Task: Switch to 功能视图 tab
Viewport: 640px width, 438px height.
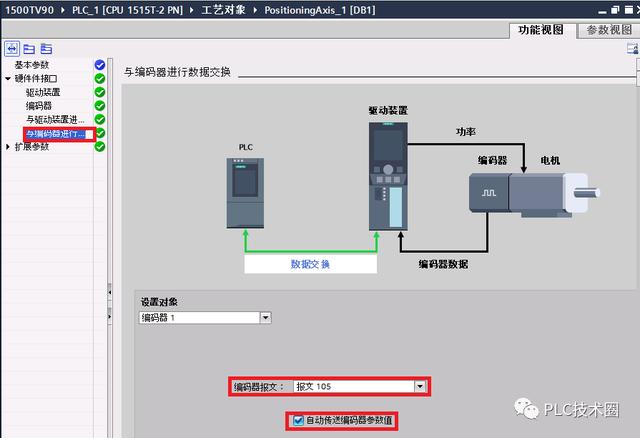Action: (542, 30)
